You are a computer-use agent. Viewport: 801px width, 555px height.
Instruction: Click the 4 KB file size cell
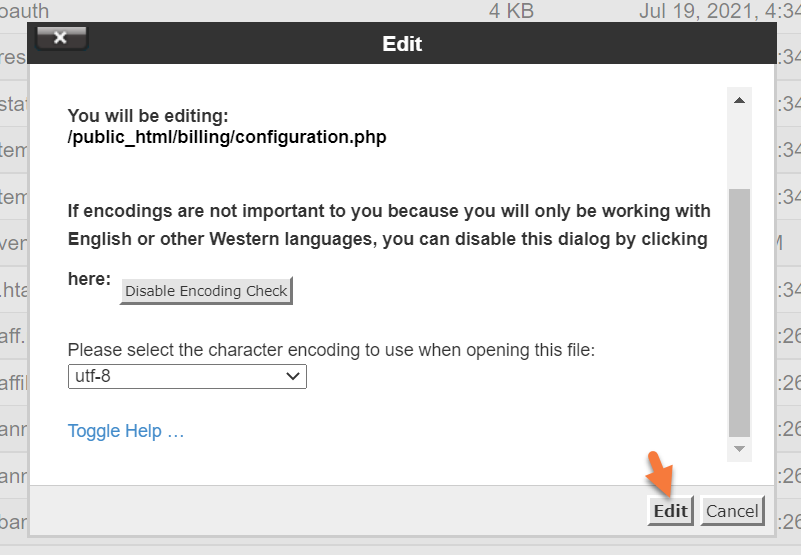coord(511,11)
